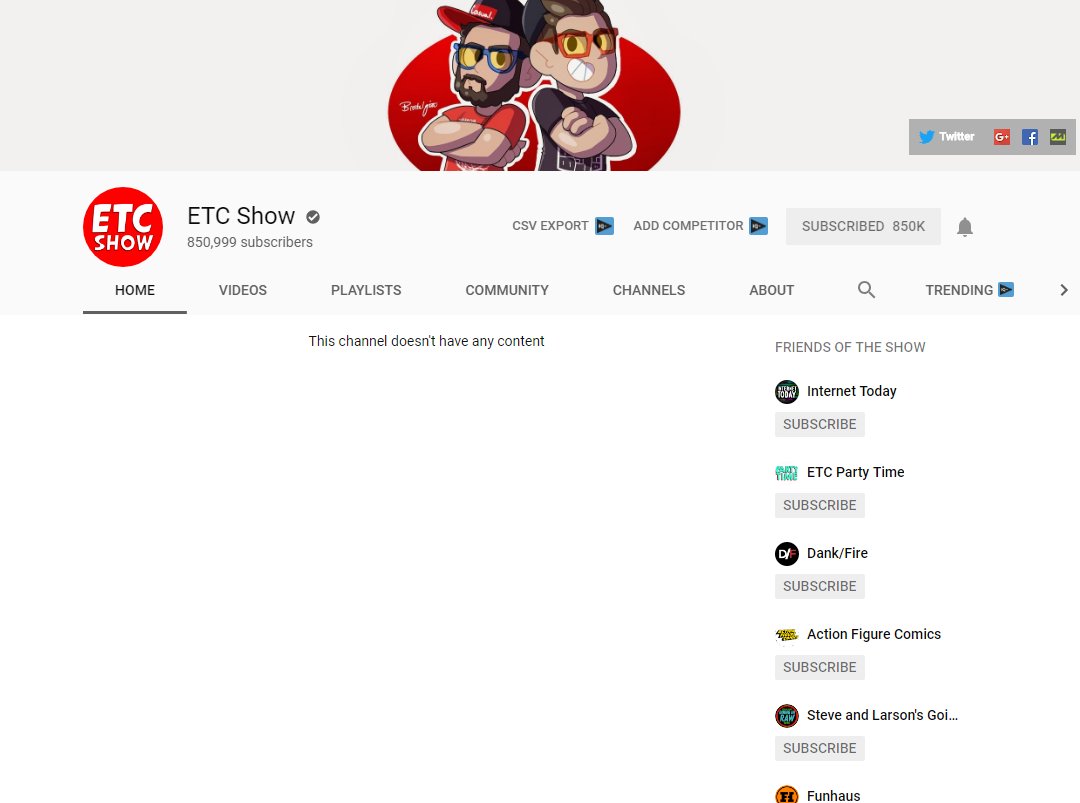Open the Twitter link in banner
This screenshot has width=1080, height=803.
coord(947,136)
